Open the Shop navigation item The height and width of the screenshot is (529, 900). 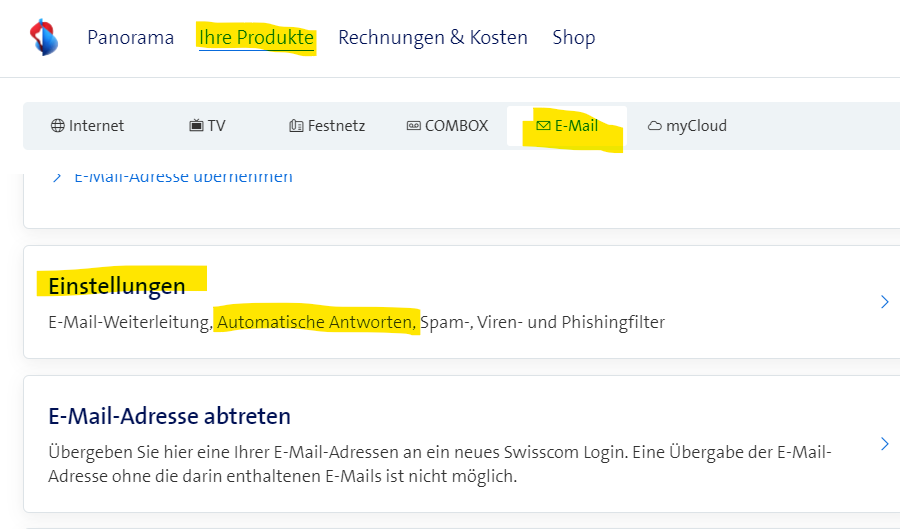pos(573,38)
